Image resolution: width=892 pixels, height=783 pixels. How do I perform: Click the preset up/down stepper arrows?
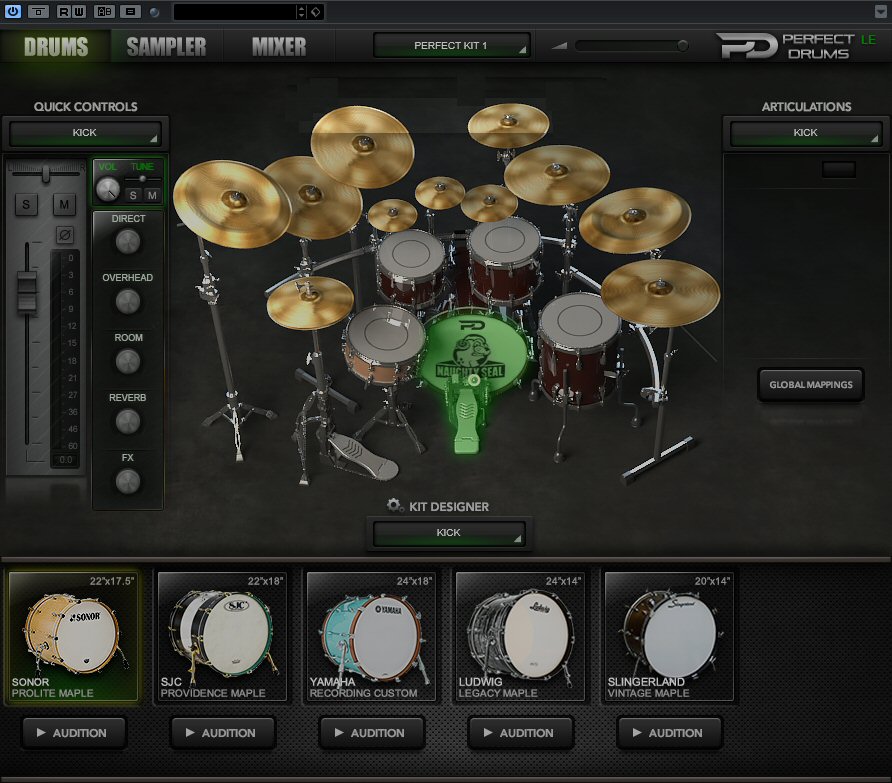click(302, 11)
